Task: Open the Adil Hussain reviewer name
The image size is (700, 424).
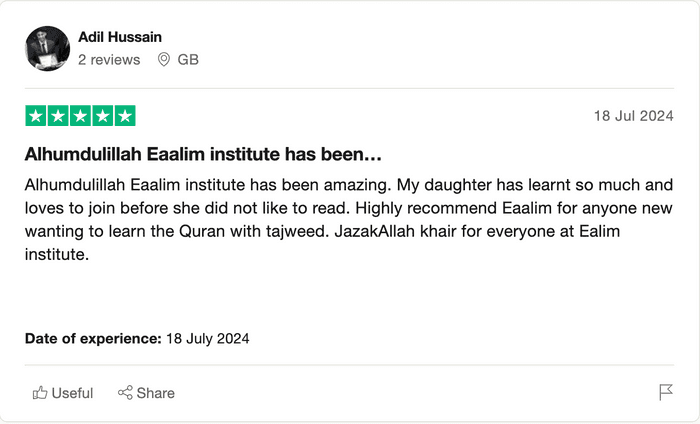Action: tap(120, 37)
